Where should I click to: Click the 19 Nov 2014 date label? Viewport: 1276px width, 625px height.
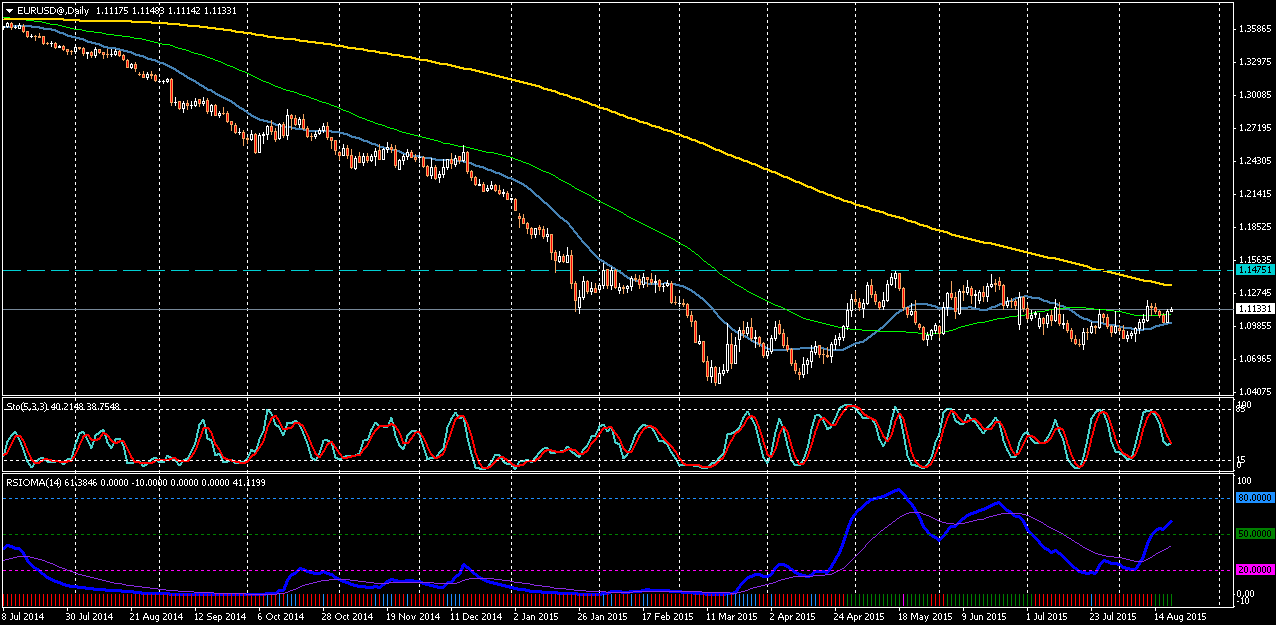407,617
